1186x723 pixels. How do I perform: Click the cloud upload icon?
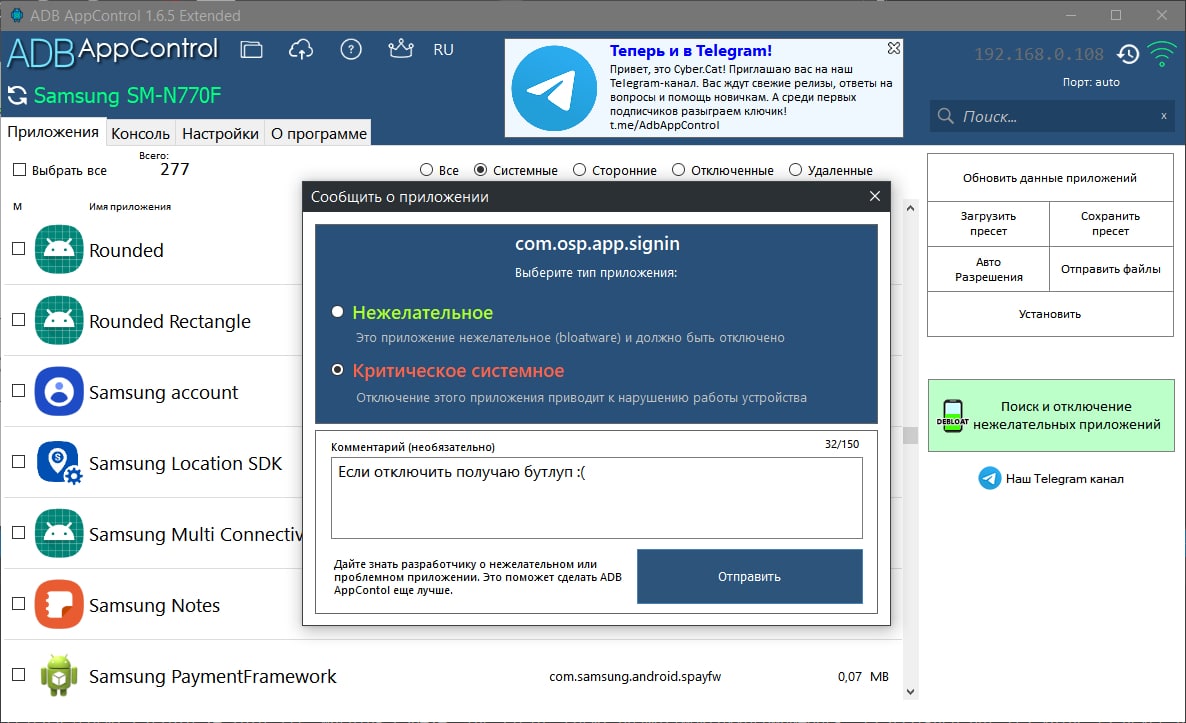coord(301,50)
